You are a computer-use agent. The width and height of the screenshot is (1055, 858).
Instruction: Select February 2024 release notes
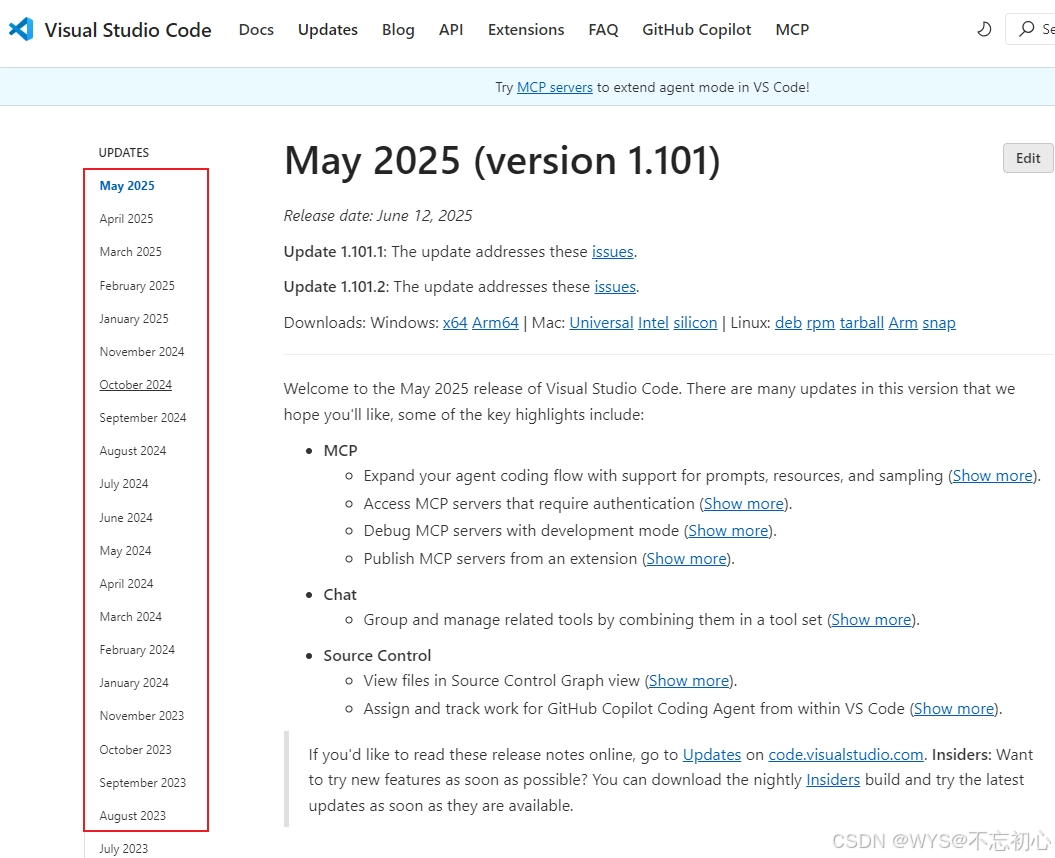point(137,650)
